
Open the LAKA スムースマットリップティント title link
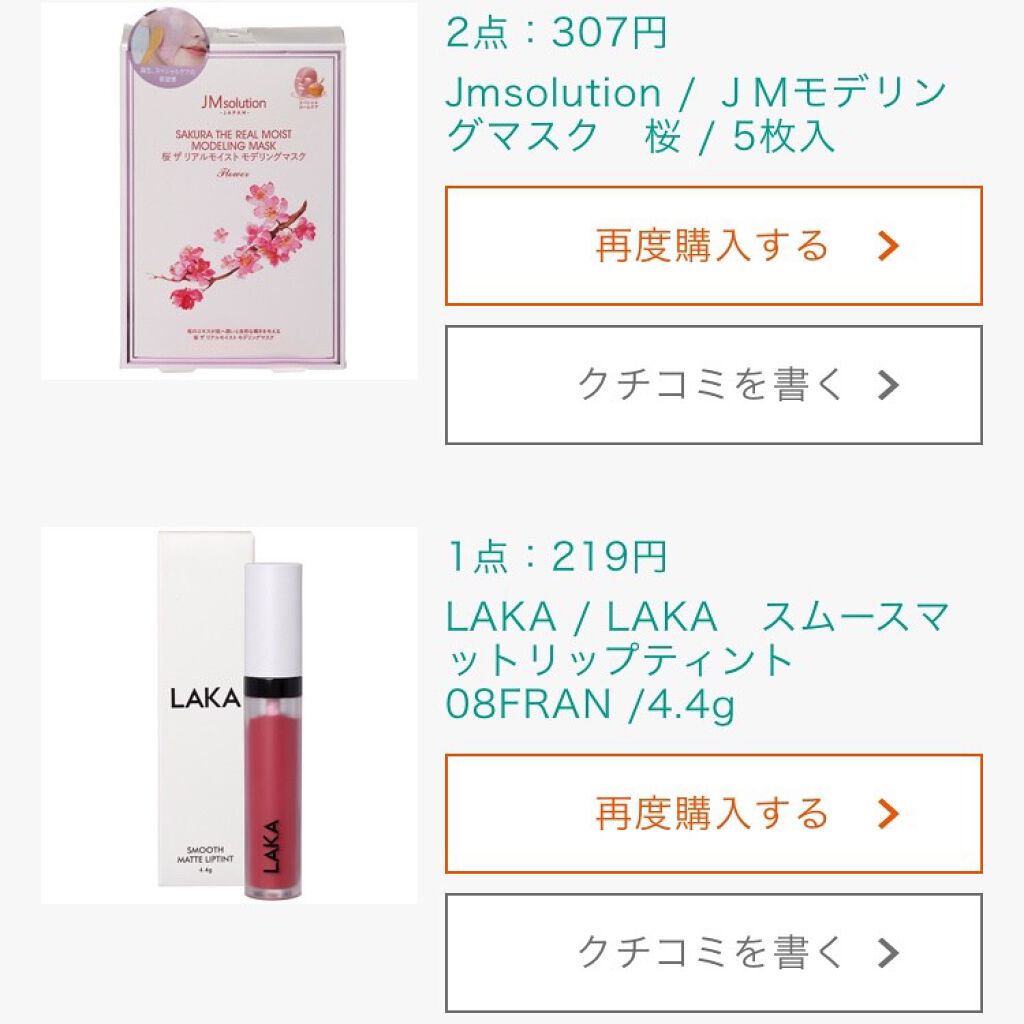(x=697, y=660)
